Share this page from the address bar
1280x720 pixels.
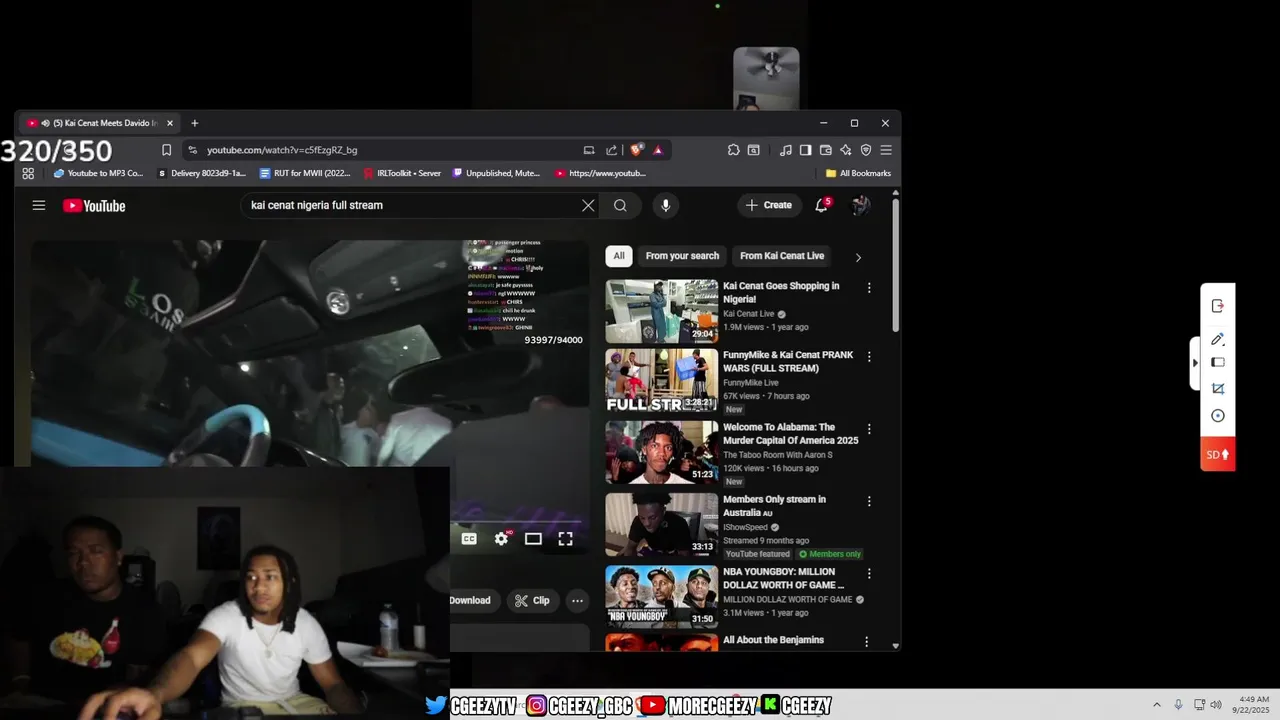point(611,150)
